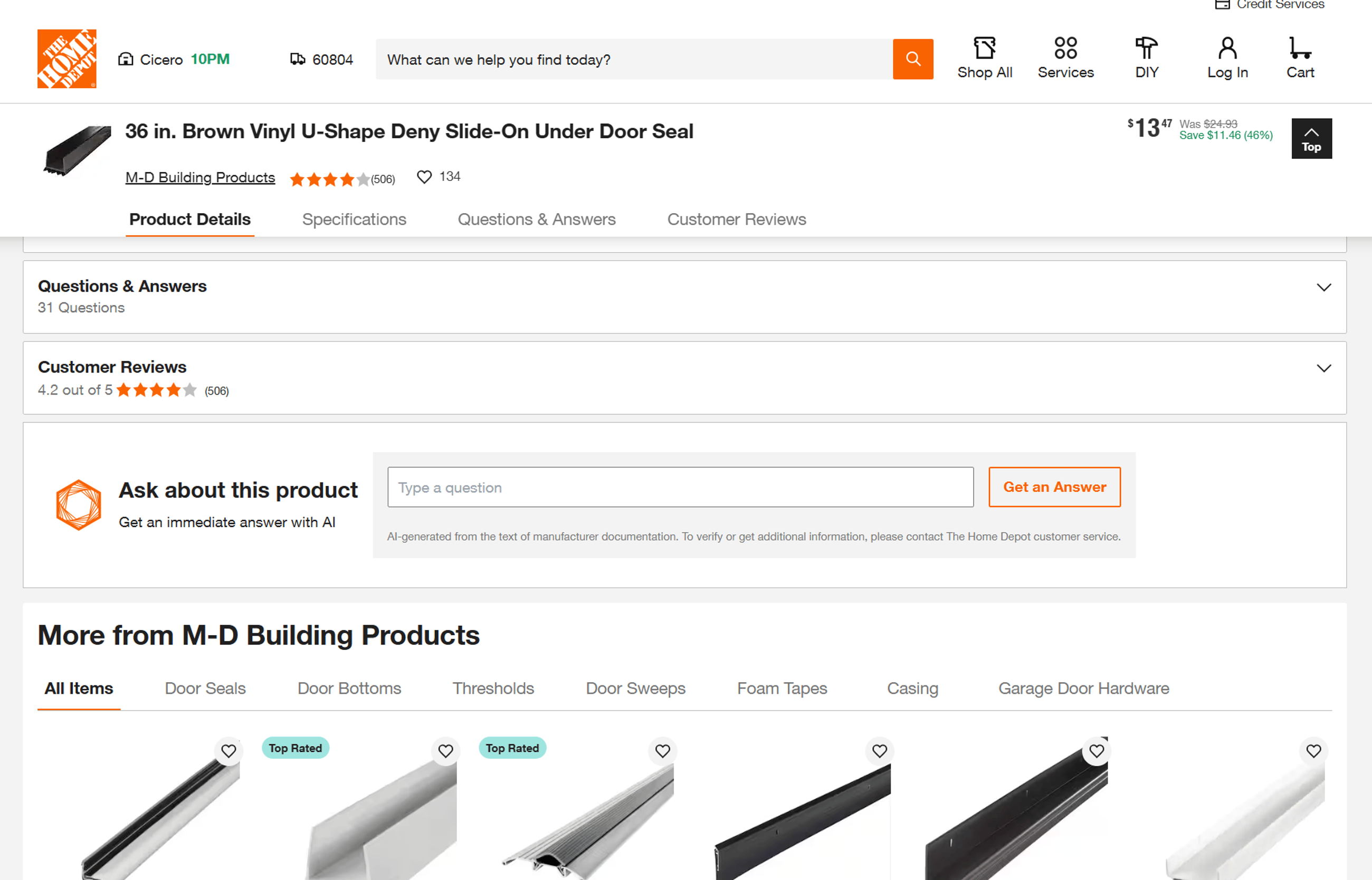Viewport: 1372px width, 880px height.
Task: Click the orange search magnifier button
Action: click(912, 59)
